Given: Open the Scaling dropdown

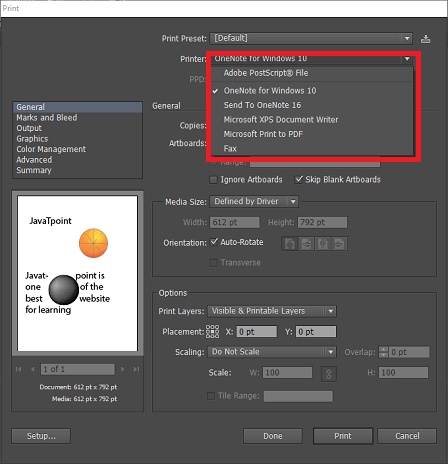Looking at the screenshot, I should [x=272, y=352].
